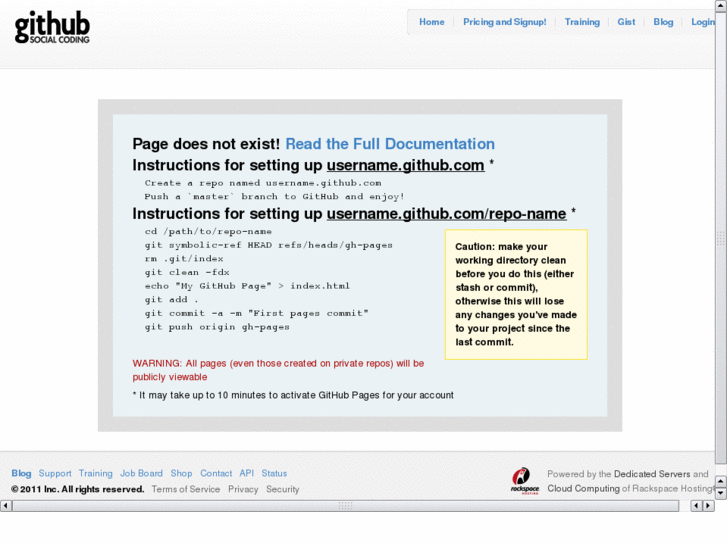Click the Login link
The width and height of the screenshot is (727, 545).
(x=703, y=22)
